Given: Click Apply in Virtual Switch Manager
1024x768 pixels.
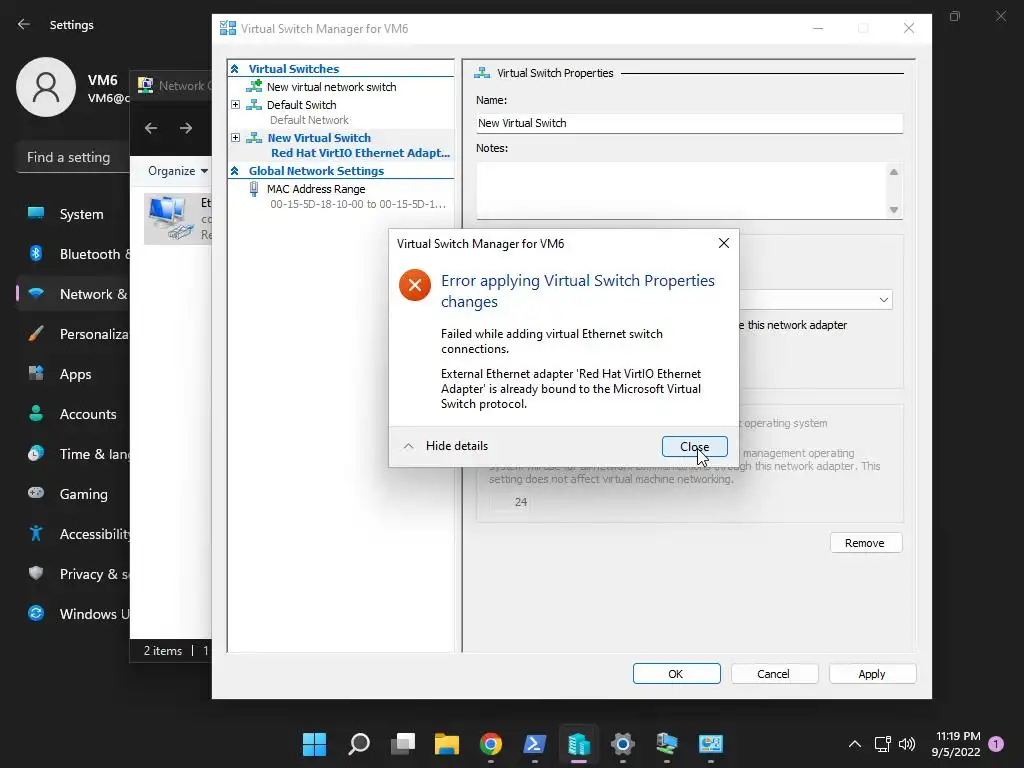Looking at the screenshot, I should (872, 673).
